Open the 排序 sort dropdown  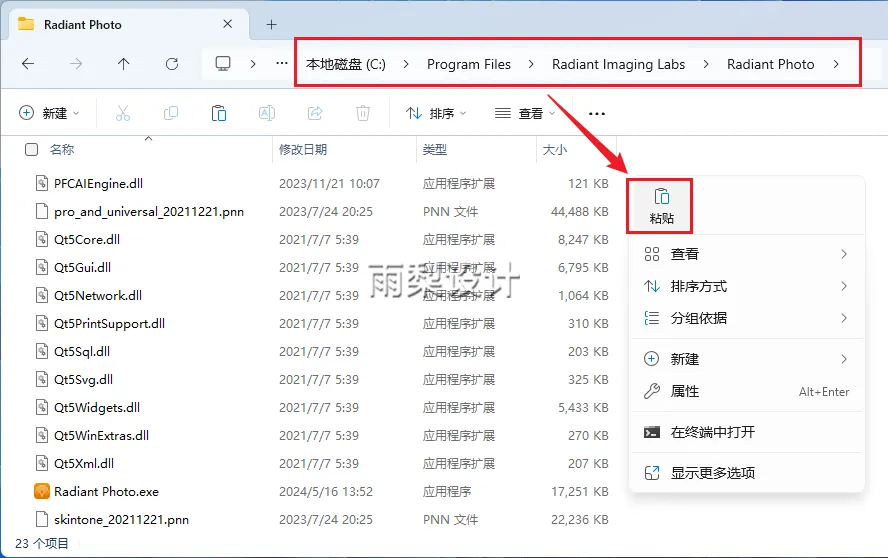(x=436, y=113)
